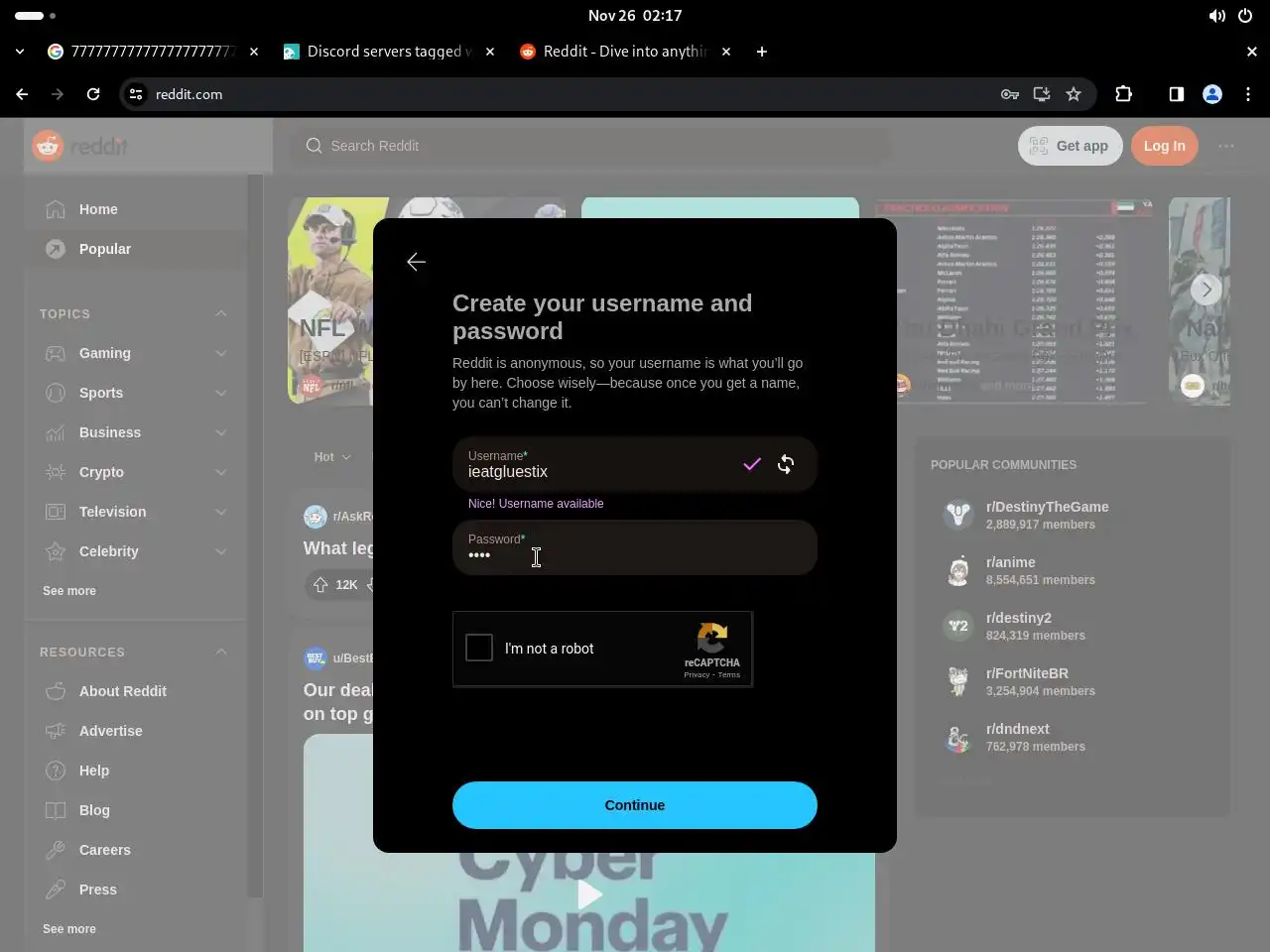Switch to the Discord servers tagged tab

click(389, 52)
